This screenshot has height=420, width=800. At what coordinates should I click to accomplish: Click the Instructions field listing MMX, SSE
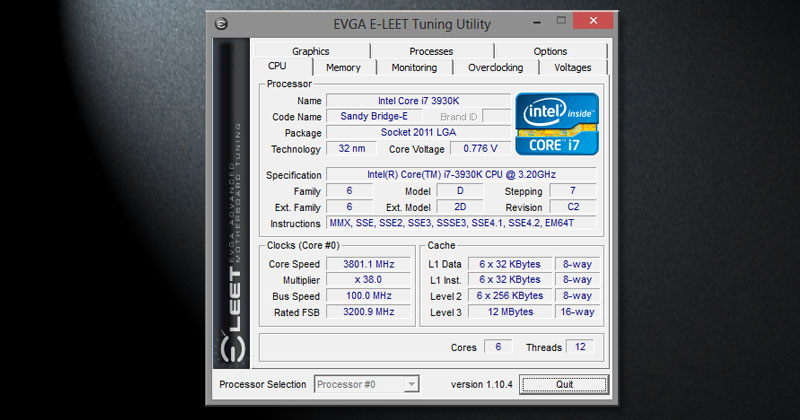tap(461, 223)
